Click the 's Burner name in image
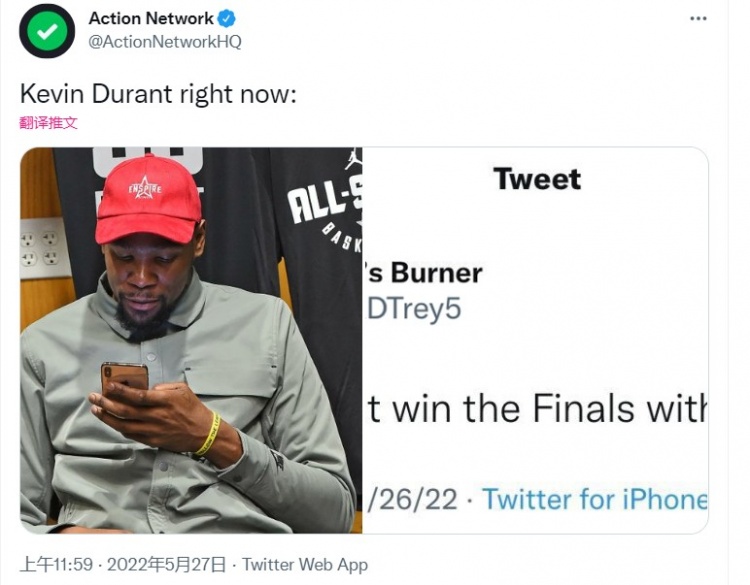Screen dimensions: 750x585 (425, 273)
